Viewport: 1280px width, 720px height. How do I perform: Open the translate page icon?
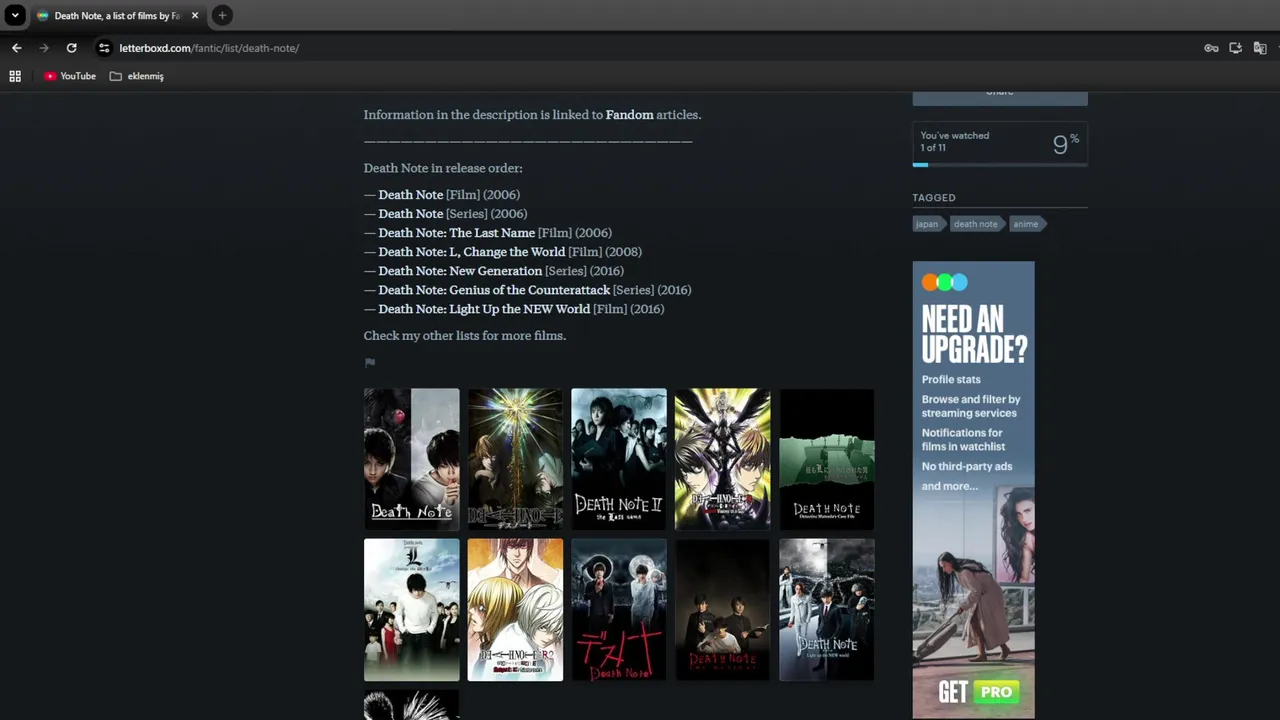tap(1260, 48)
